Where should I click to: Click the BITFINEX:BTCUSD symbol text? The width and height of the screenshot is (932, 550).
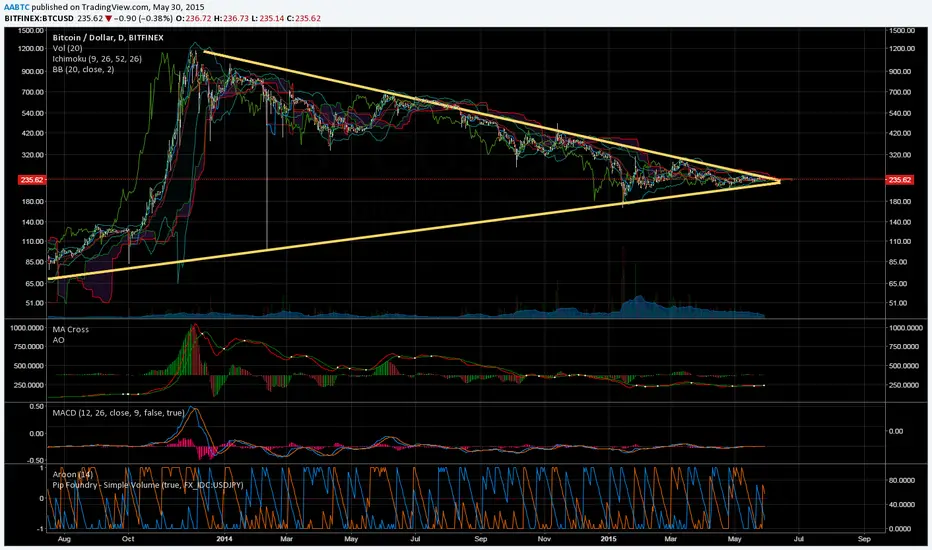39,18
